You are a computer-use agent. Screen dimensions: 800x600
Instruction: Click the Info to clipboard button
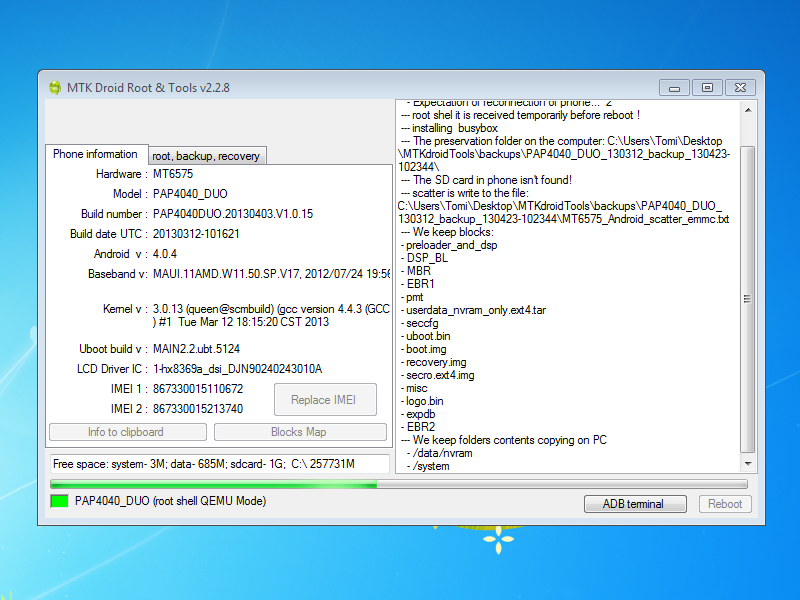(x=126, y=432)
